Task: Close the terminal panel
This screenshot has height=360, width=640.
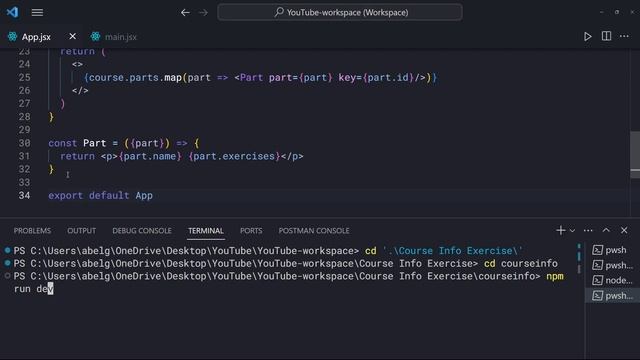Action: [x=624, y=231]
